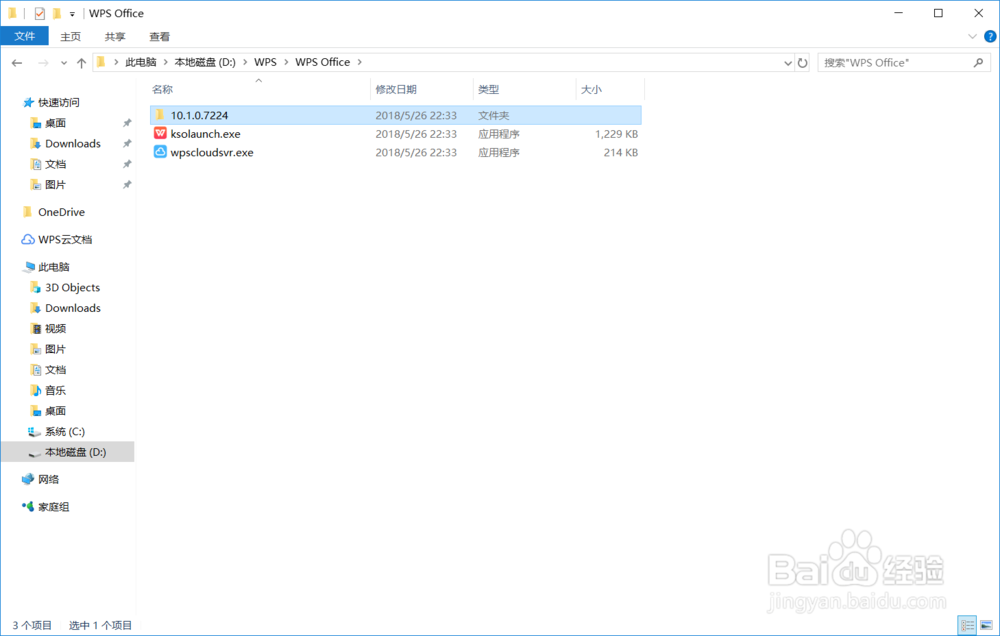Open the recent locations dropdown arrow
The image size is (1000, 636).
click(64, 63)
